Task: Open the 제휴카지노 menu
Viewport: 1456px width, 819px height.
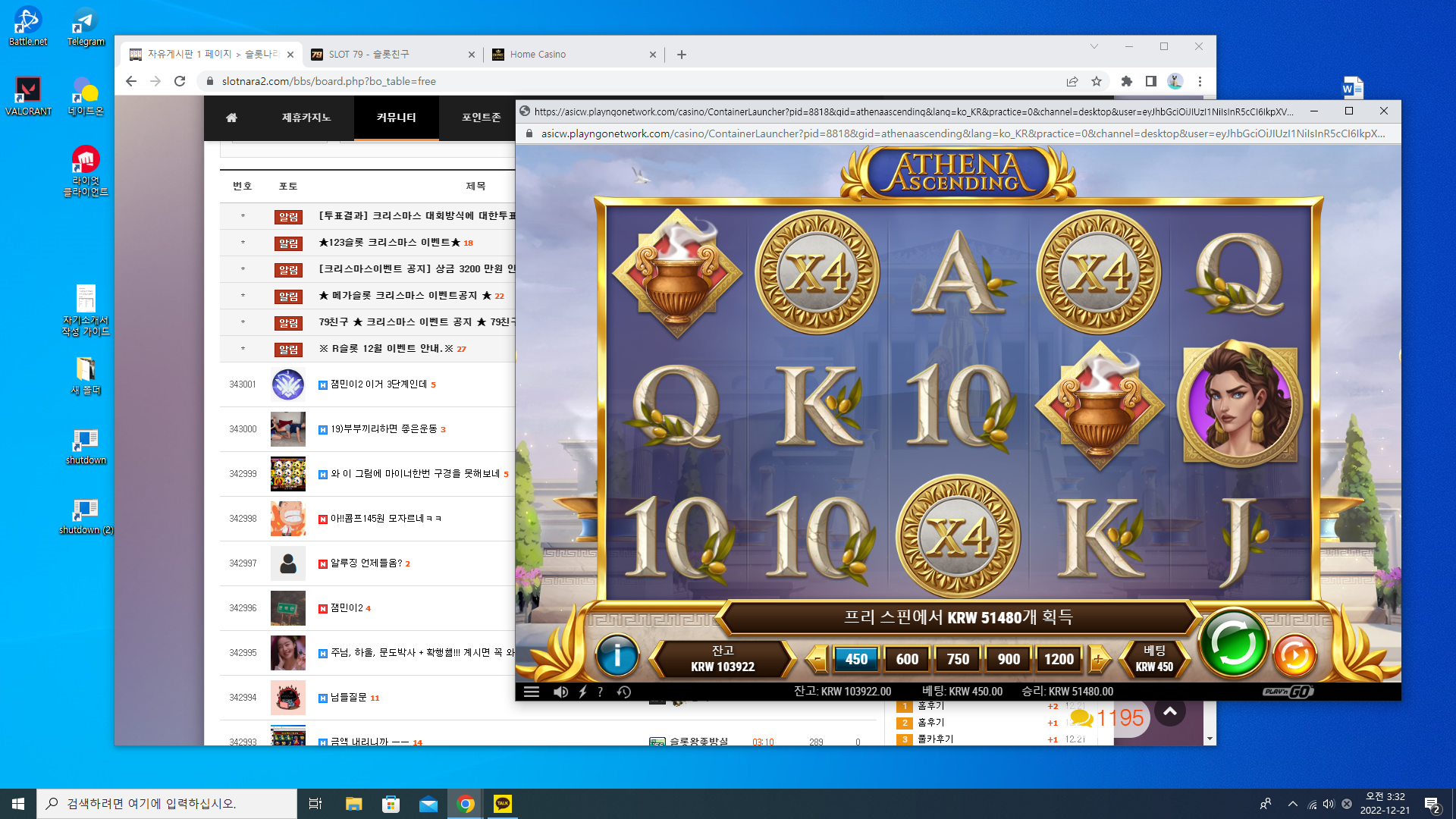Action: pos(306,118)
